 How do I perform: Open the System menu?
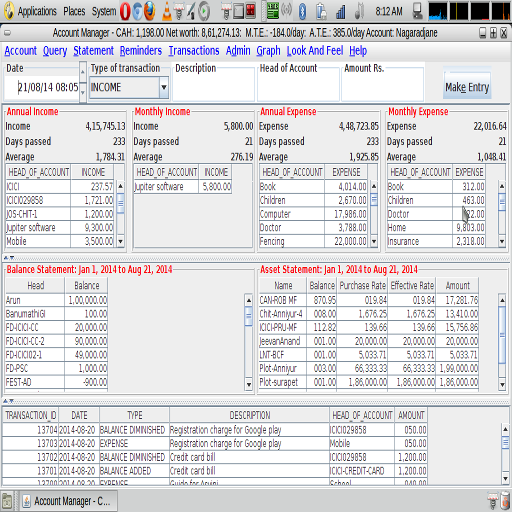point(104,12)
